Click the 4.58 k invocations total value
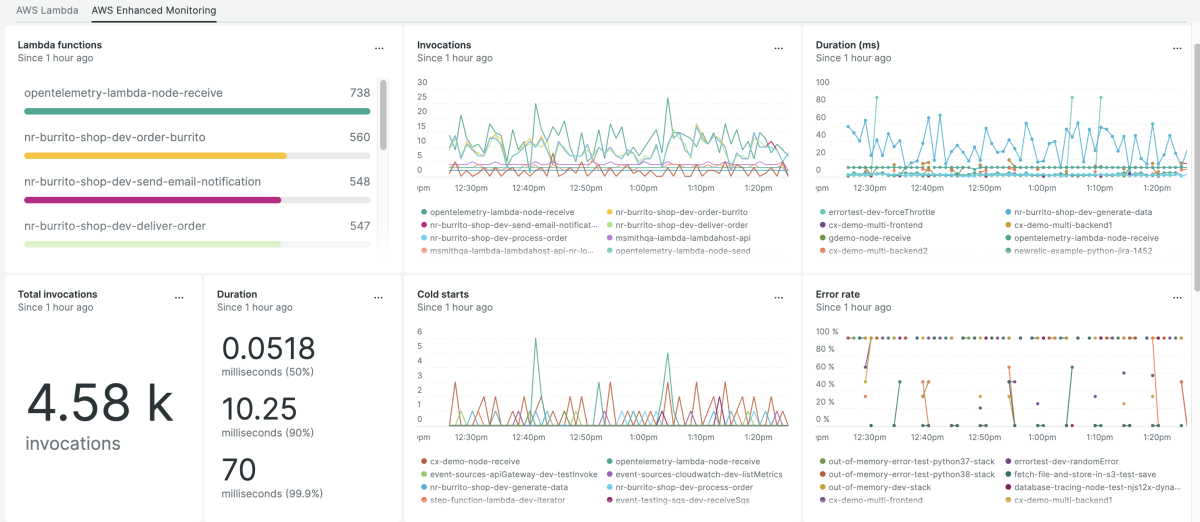Viewport: 1200px width, 522px height. tap(100, 404)
